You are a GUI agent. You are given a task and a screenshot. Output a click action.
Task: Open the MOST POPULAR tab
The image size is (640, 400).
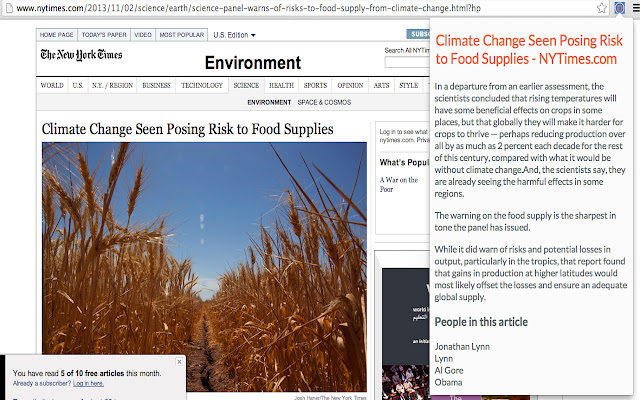(182, 35)
